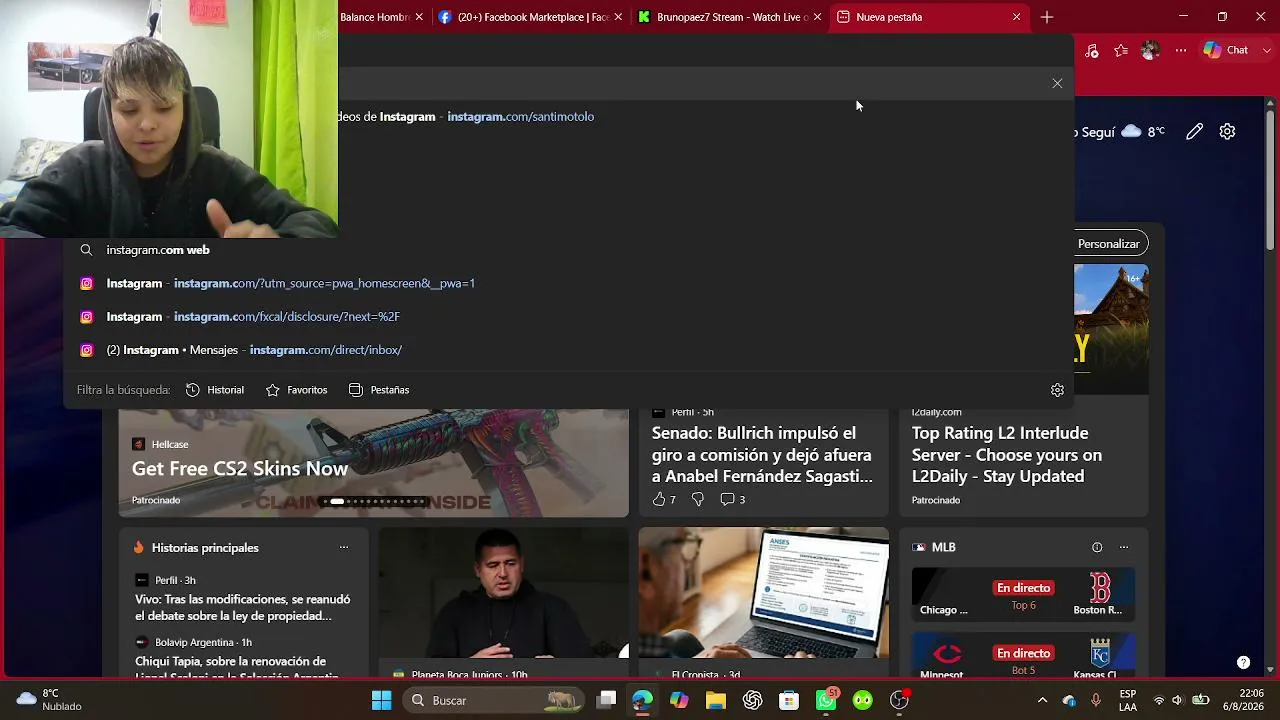Screen dimensions: 1280x720
Task: Open the search suggestions settings gear
Action: click(x=1057, y=390)
